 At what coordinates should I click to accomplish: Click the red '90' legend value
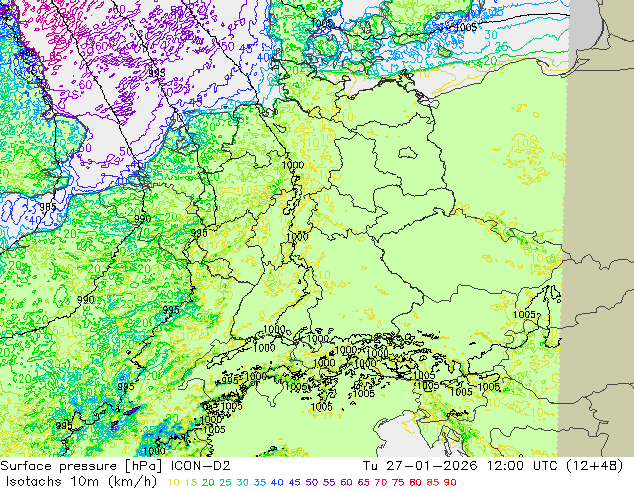click(450, 482)
